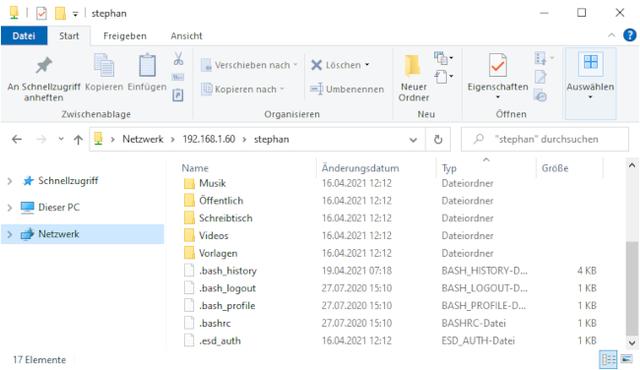Open the Ansicht ribbon tab

click(x=186, y=36)
